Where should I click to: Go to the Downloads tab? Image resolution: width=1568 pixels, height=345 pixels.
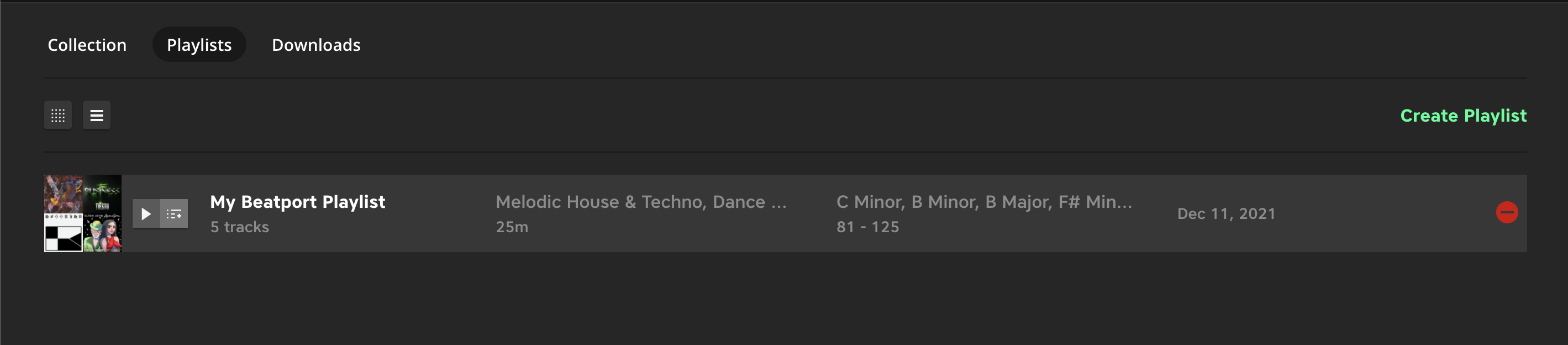click(316, 44)
